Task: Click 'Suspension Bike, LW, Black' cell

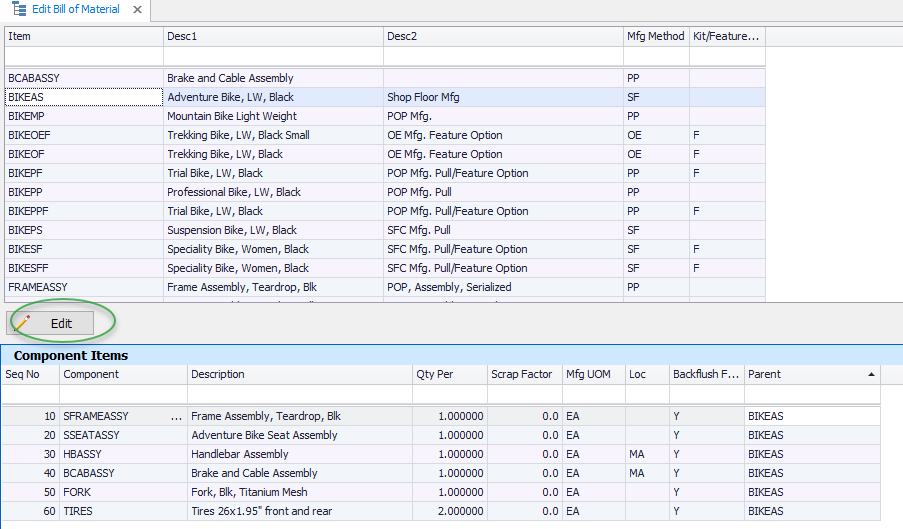Action: 274,230
